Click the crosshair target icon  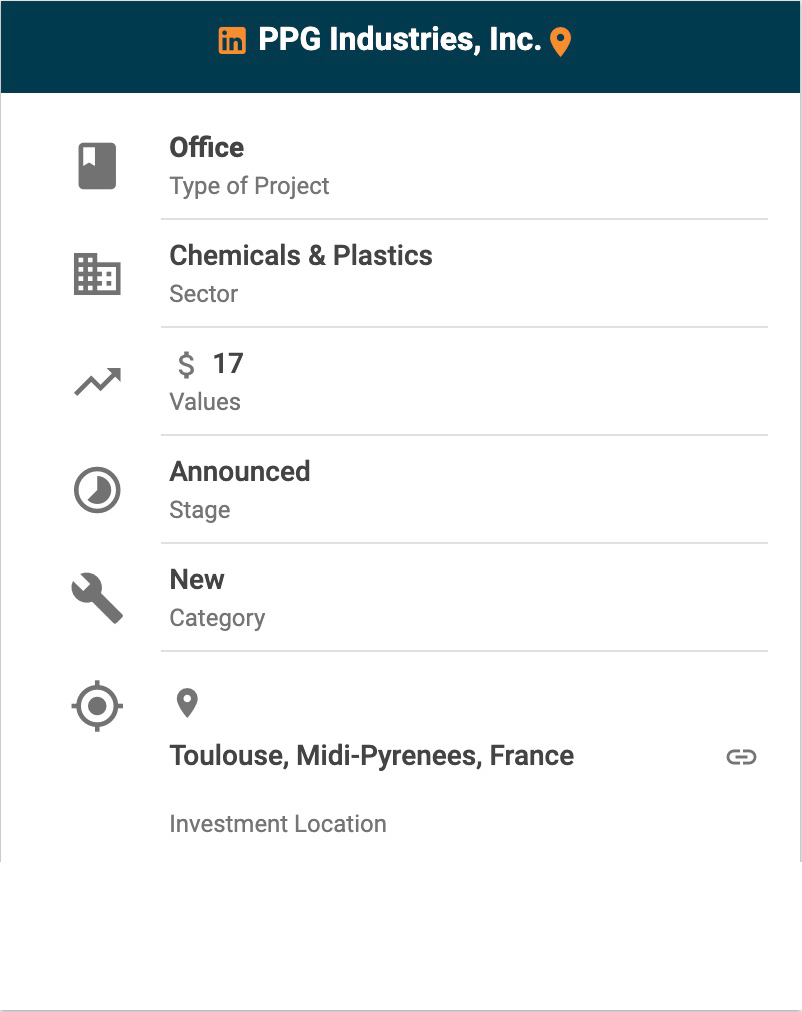97,707
